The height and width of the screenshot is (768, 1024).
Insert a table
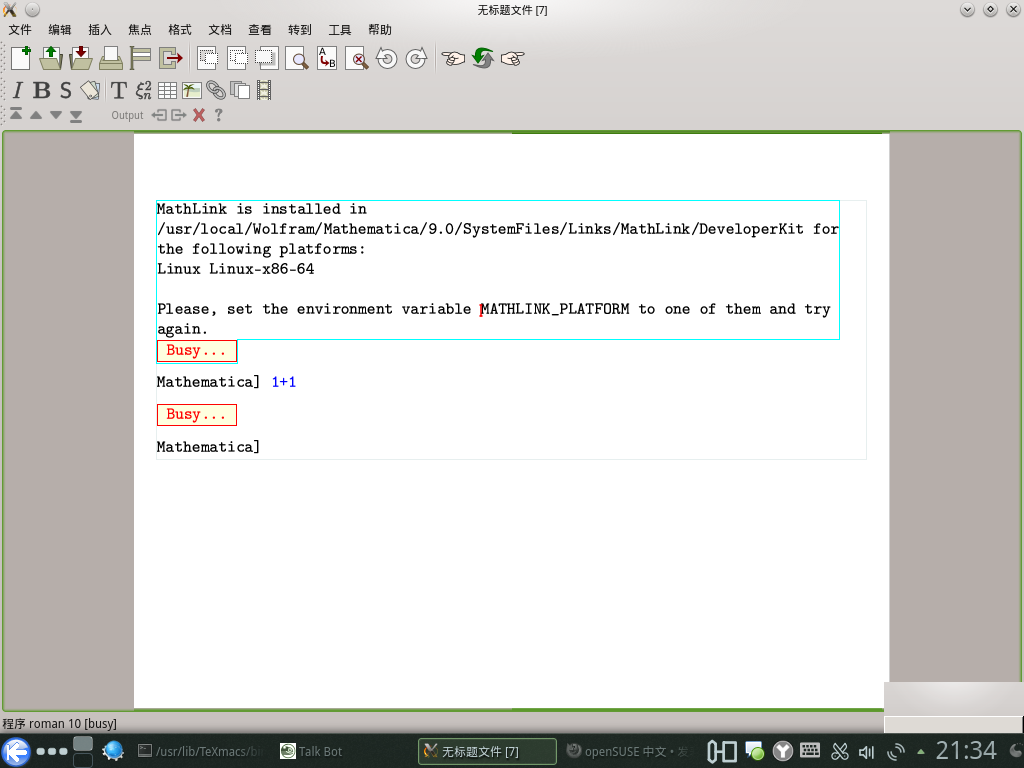pyautogui.click(x=167, y=90)
